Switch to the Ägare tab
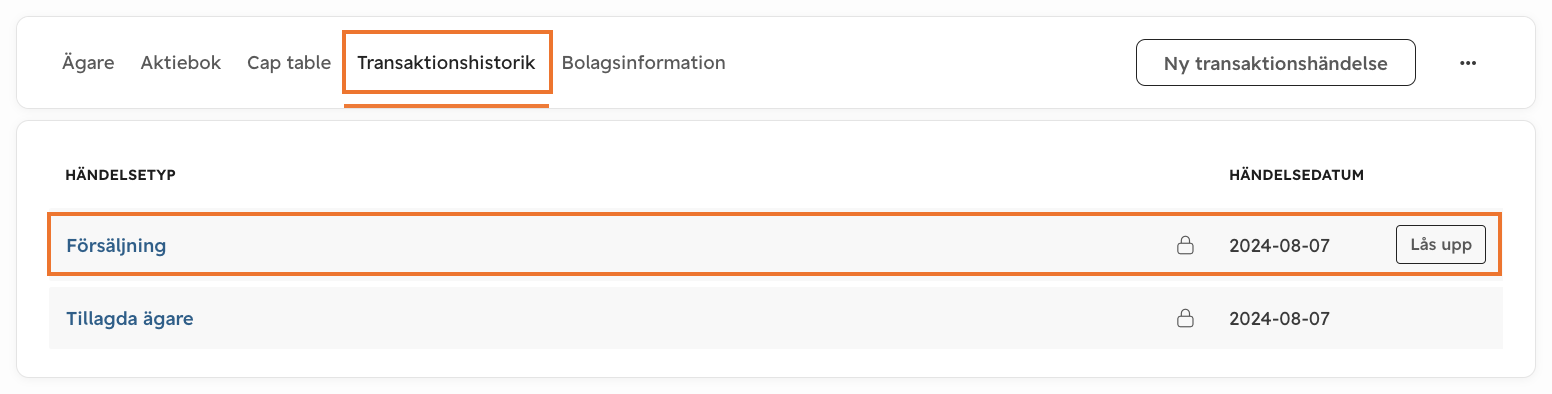This screenshot has height=394, width=1552. point(90,63)
